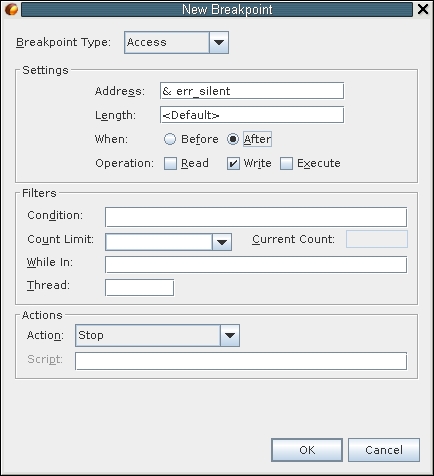434x476 pixels.
Task: Confirm the breakpoint with OK
Action: point(307,450)
